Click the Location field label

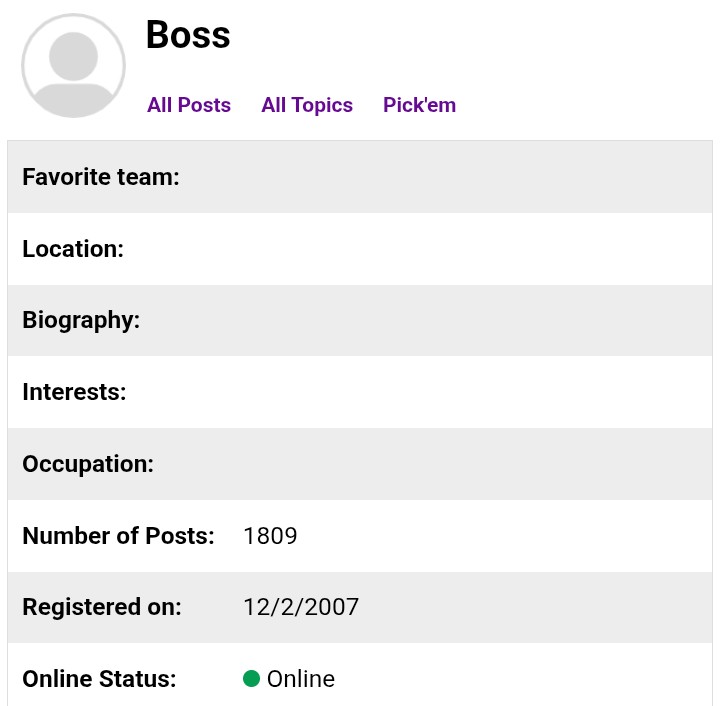tap(73, 249)
